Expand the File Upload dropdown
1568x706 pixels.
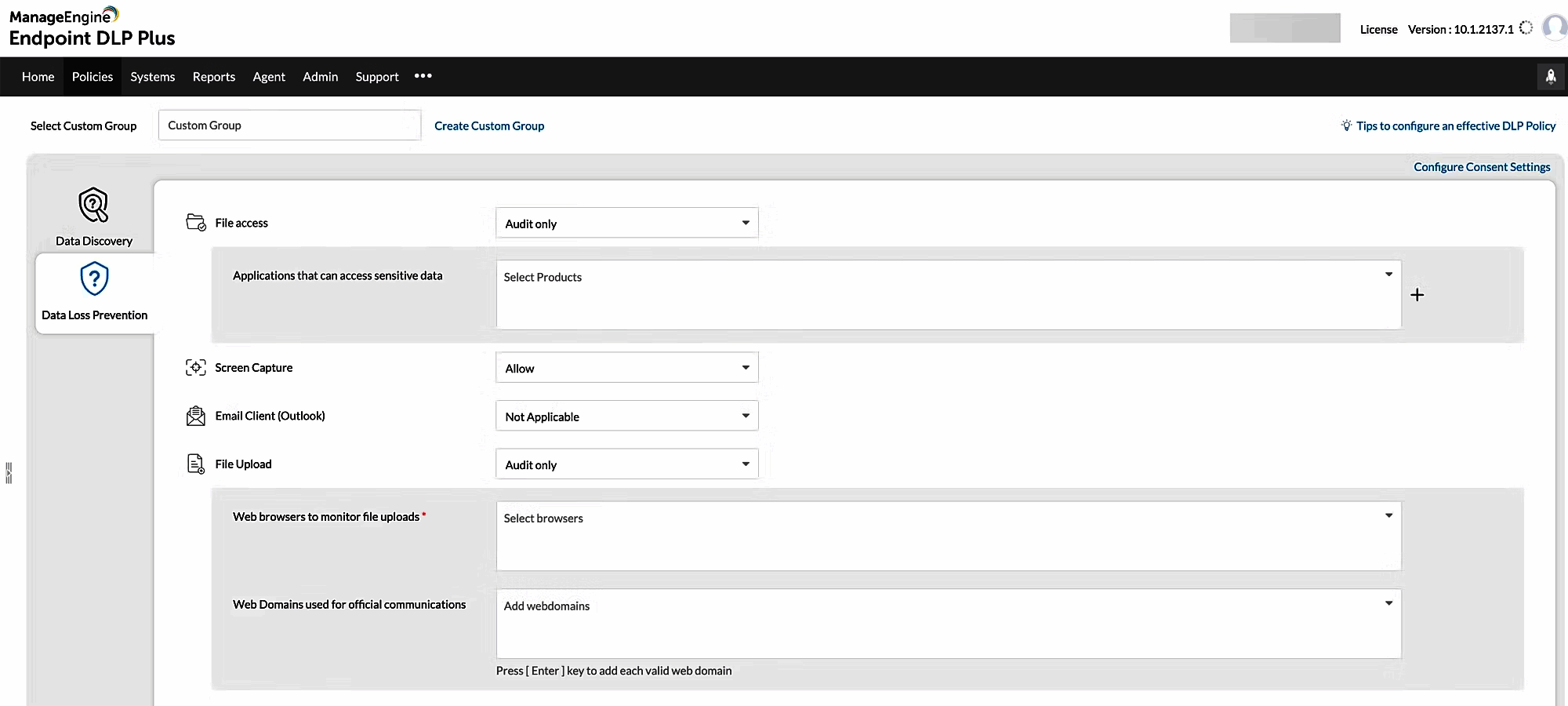coord(626,464)
